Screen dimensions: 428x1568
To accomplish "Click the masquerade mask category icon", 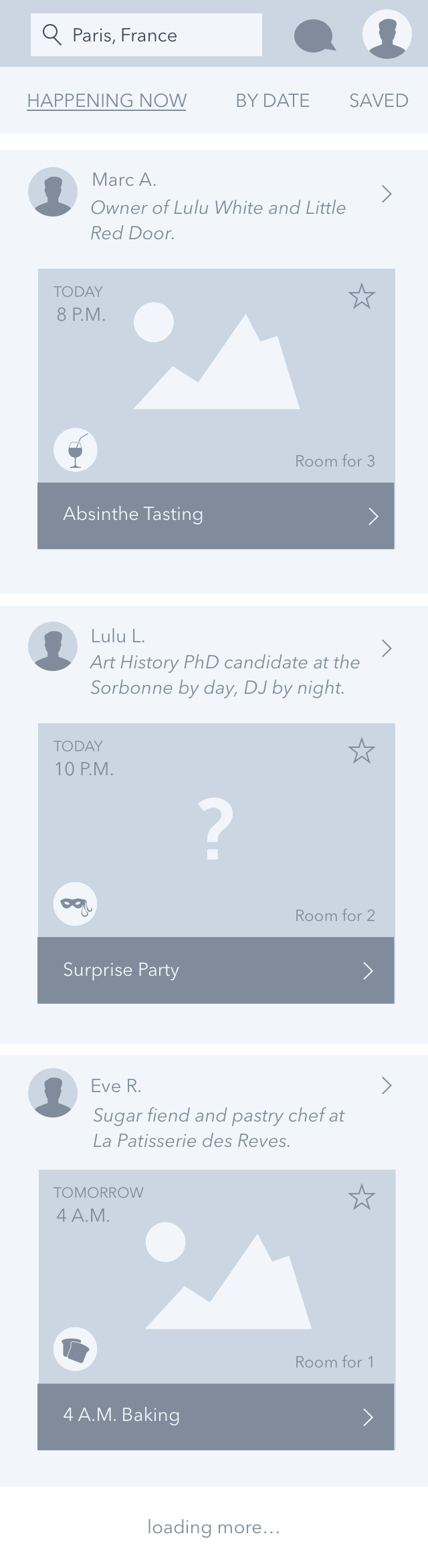I will pyautogui.click(x=76, y=904).
